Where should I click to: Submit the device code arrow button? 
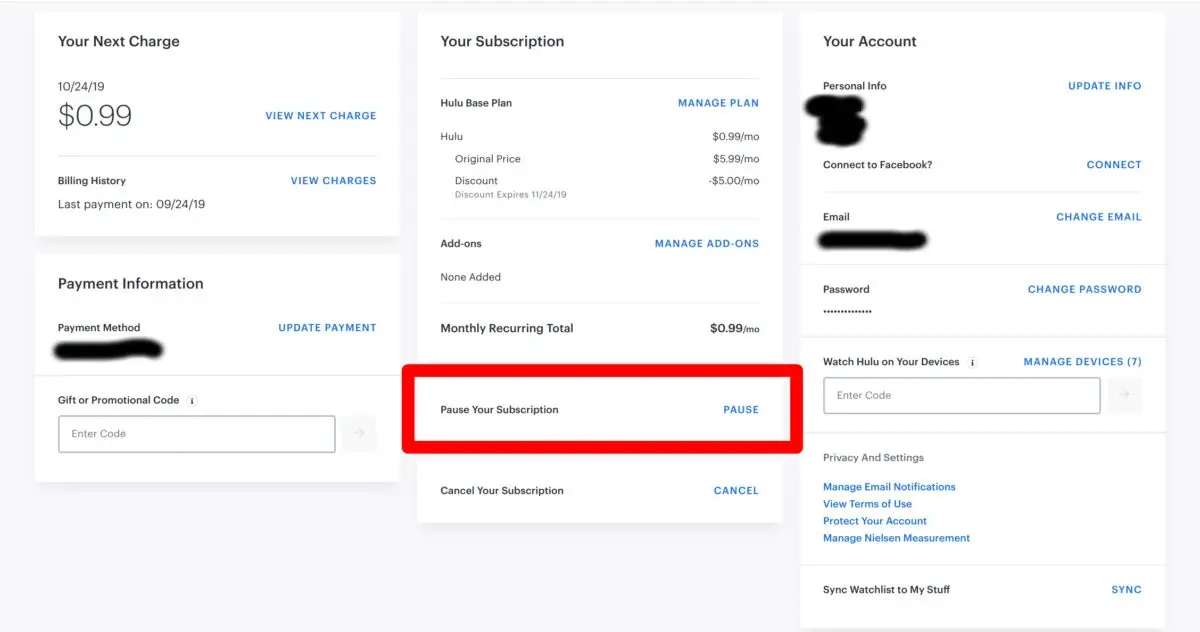1124,396
